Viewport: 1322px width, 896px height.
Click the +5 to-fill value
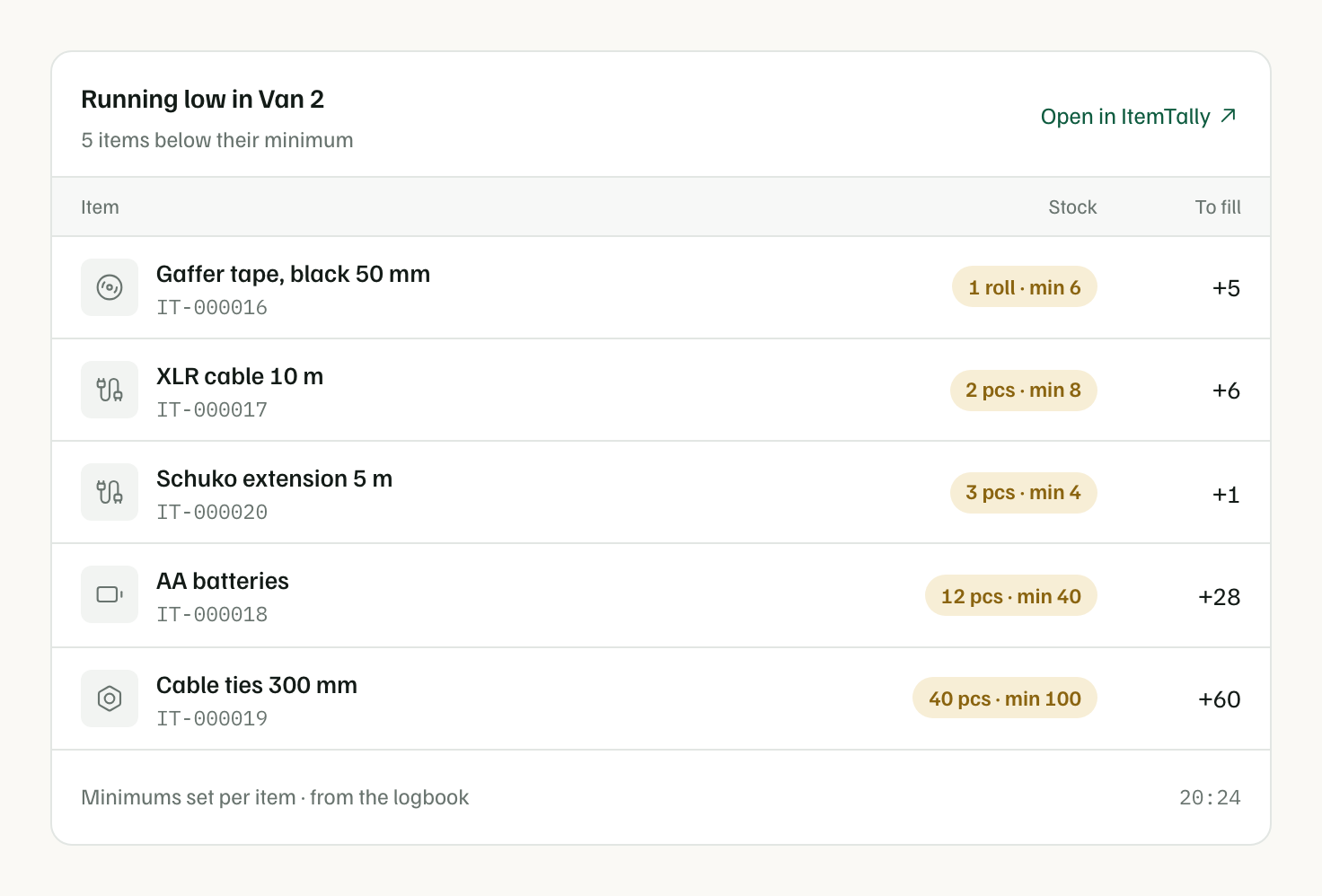point(1226,288)
